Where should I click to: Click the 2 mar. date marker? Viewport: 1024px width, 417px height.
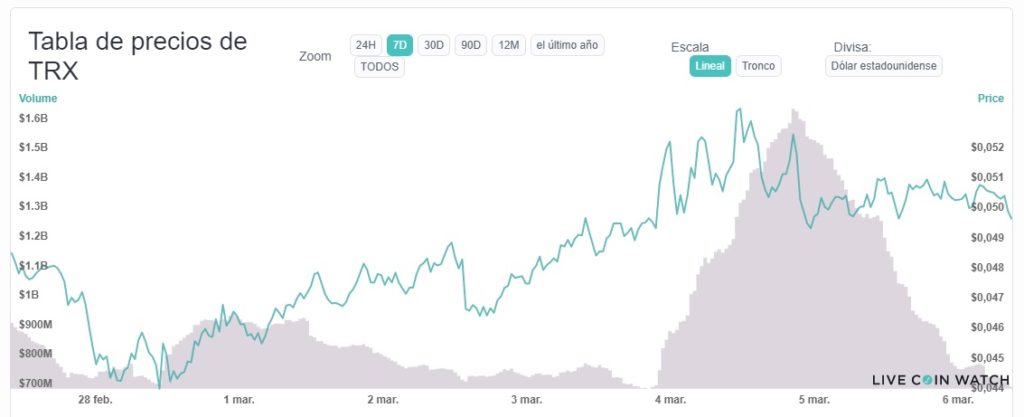tap(383, 400)
